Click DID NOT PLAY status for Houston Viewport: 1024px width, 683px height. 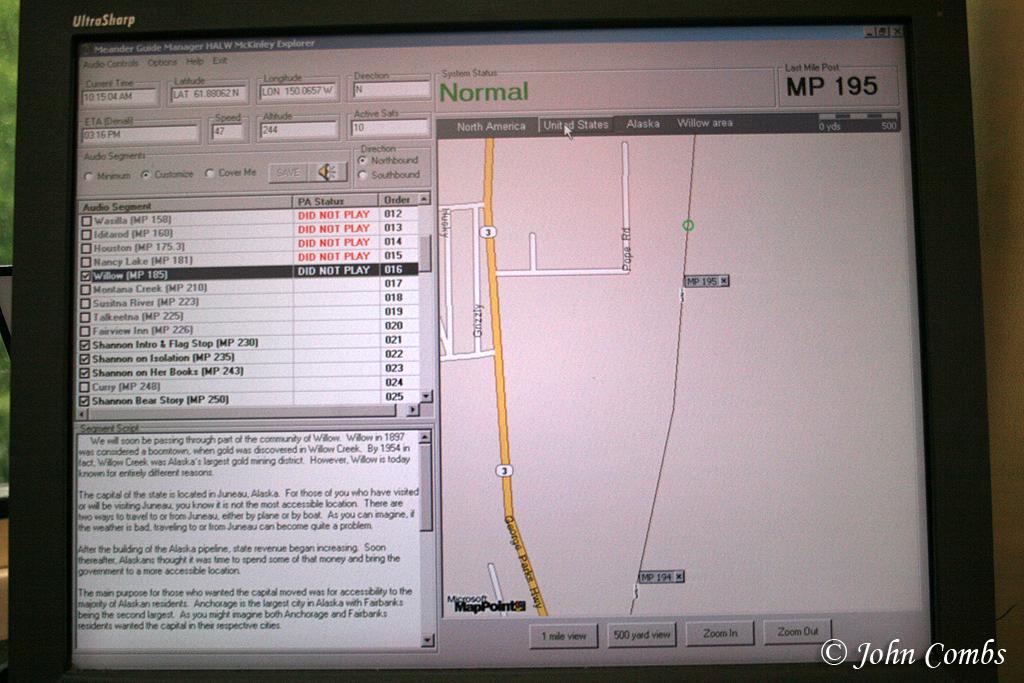(x=334, y=243)
